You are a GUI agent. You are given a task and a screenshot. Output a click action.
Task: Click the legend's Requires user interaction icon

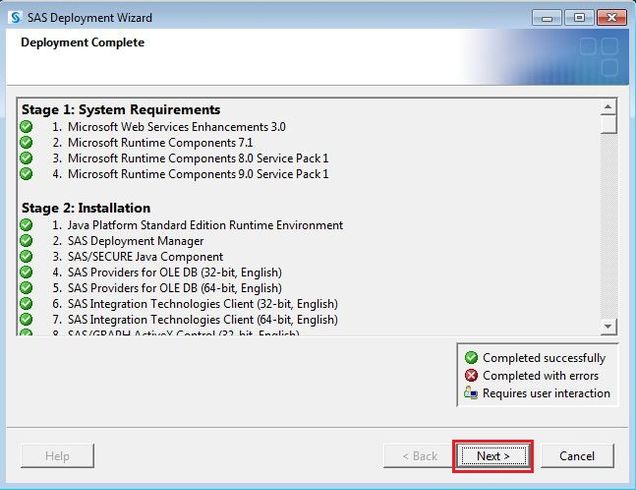coord(471,393)
